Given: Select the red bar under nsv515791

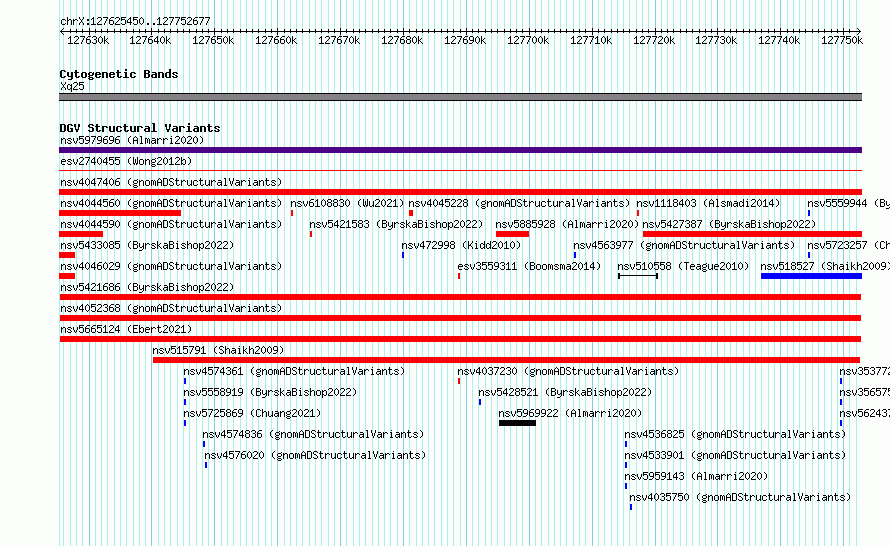Looking at the screenshot, I should pos(506,360).
